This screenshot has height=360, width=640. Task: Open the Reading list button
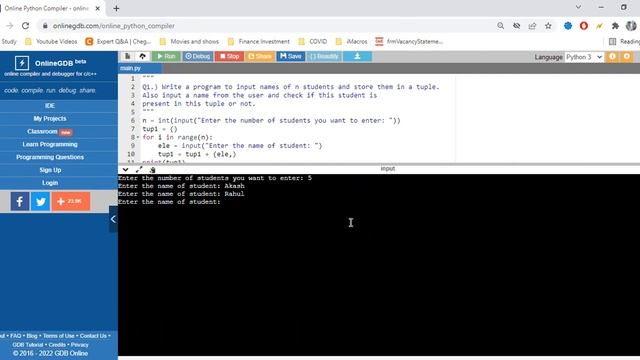(x=624, y=41)
